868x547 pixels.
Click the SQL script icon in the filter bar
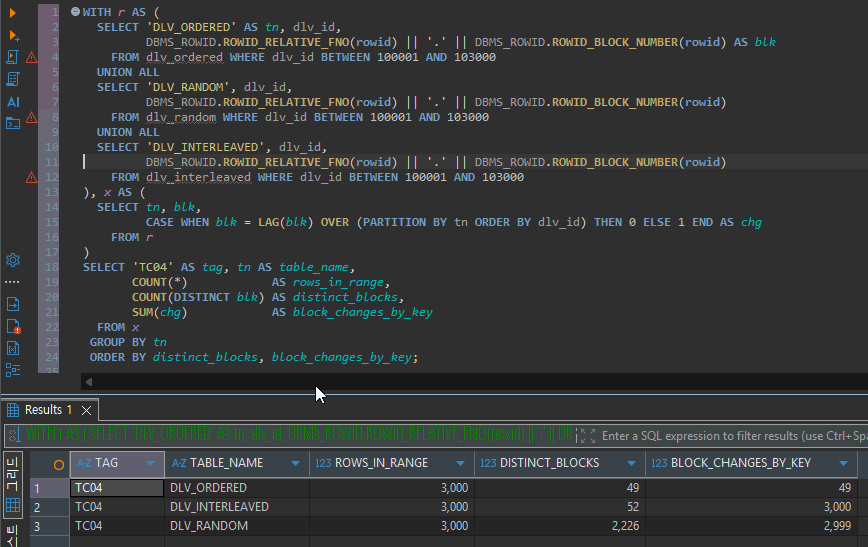[x=14, y=435]
